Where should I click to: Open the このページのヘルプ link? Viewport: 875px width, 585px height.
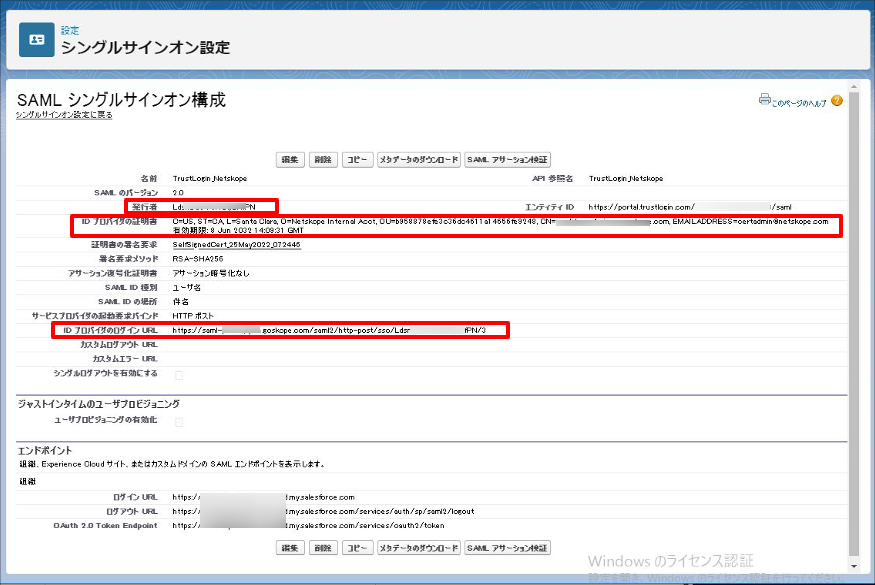click(799, 103)
